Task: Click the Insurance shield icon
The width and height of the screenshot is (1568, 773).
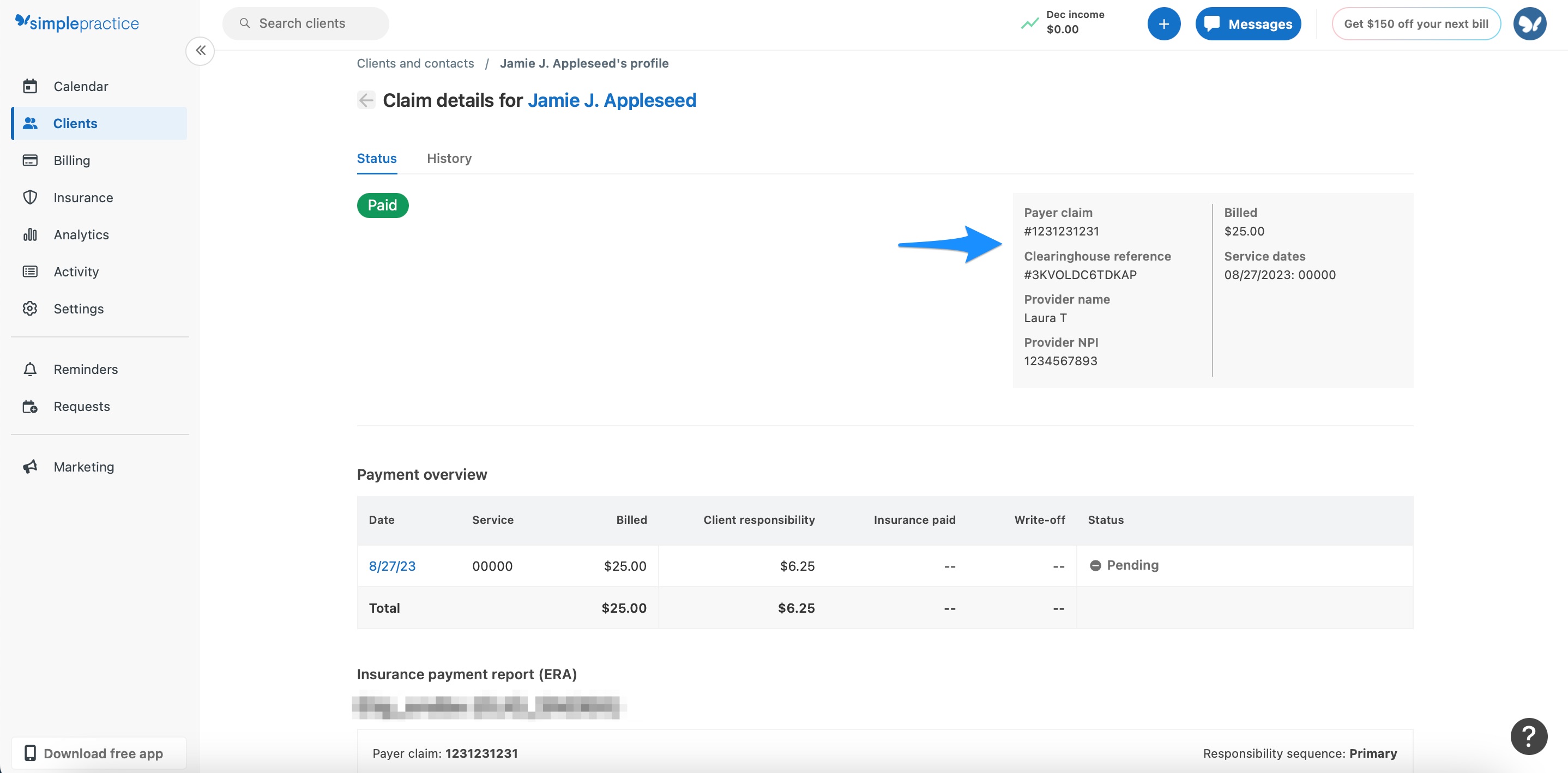Action: (30, 198)
